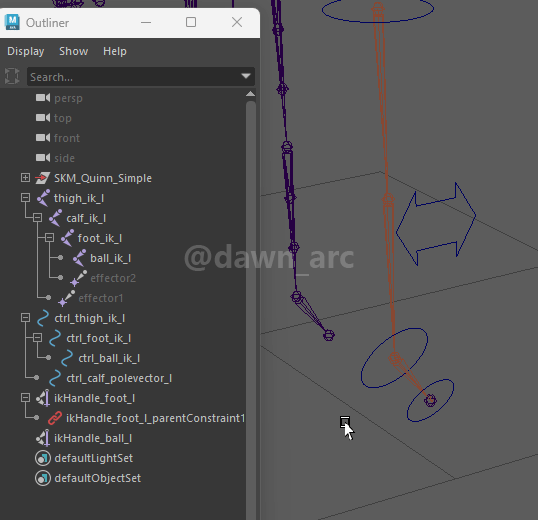Image resolution: width=538 pixels, height=520 pixels.
Task: Select the defaultObjectSet name
Action: 98,478
